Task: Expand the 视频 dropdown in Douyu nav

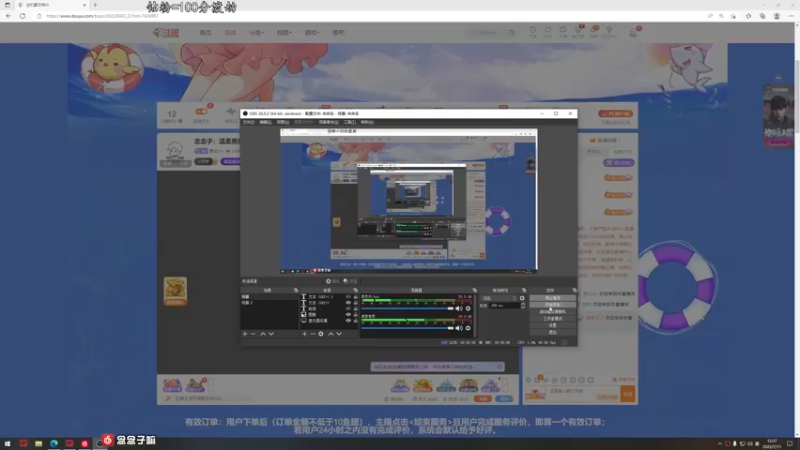Action: click(284, 33)
